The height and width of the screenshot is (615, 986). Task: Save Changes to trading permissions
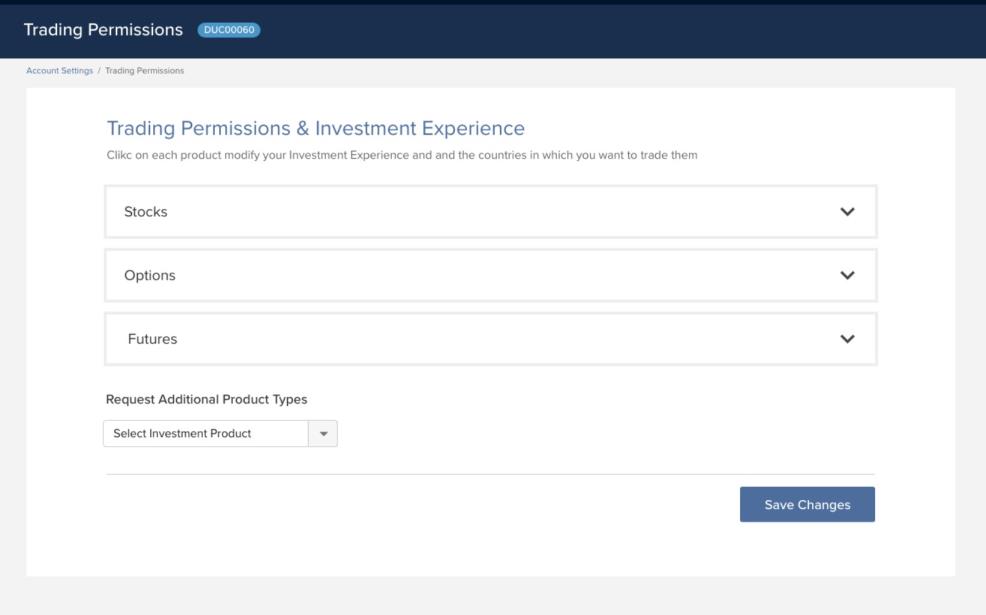click(x=807, y=505)
